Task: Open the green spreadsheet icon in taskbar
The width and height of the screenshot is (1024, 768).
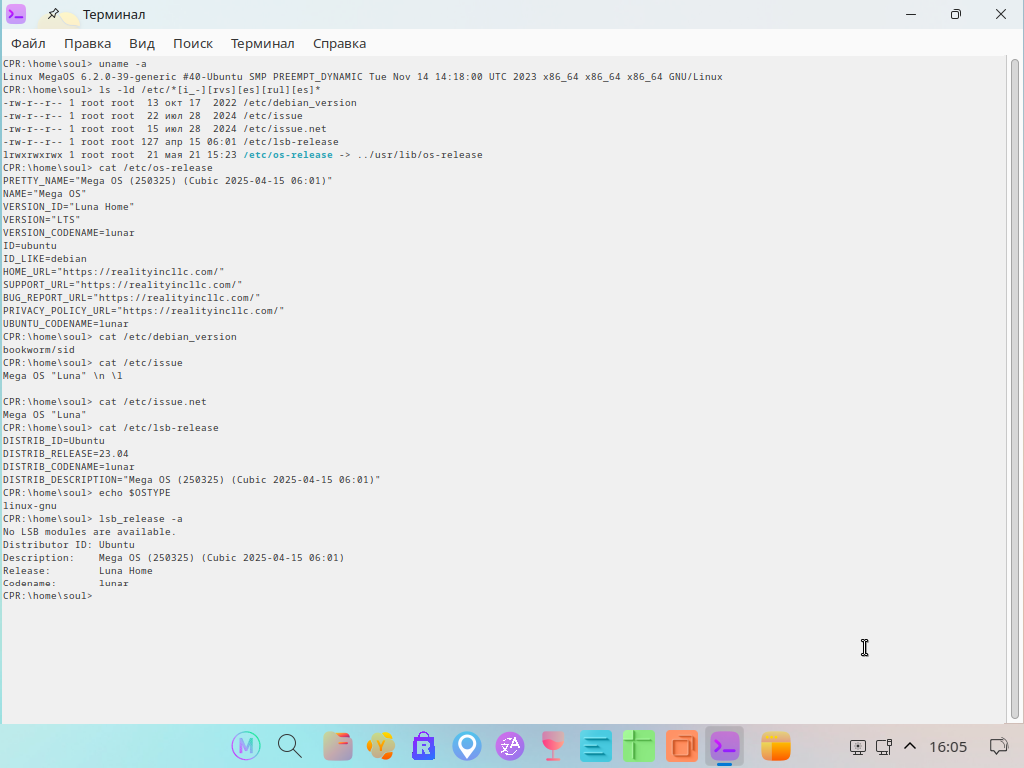Action: 639,746
